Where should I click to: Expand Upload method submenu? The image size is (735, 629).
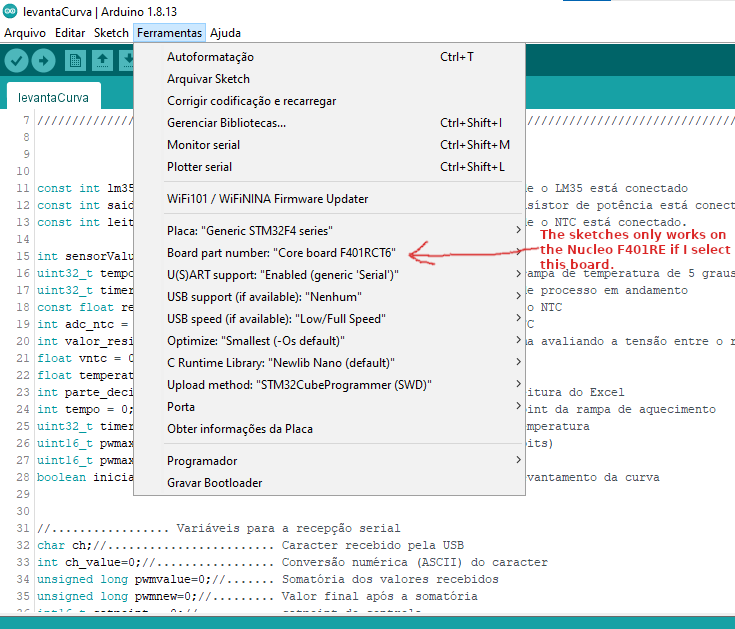click(329, 385)
